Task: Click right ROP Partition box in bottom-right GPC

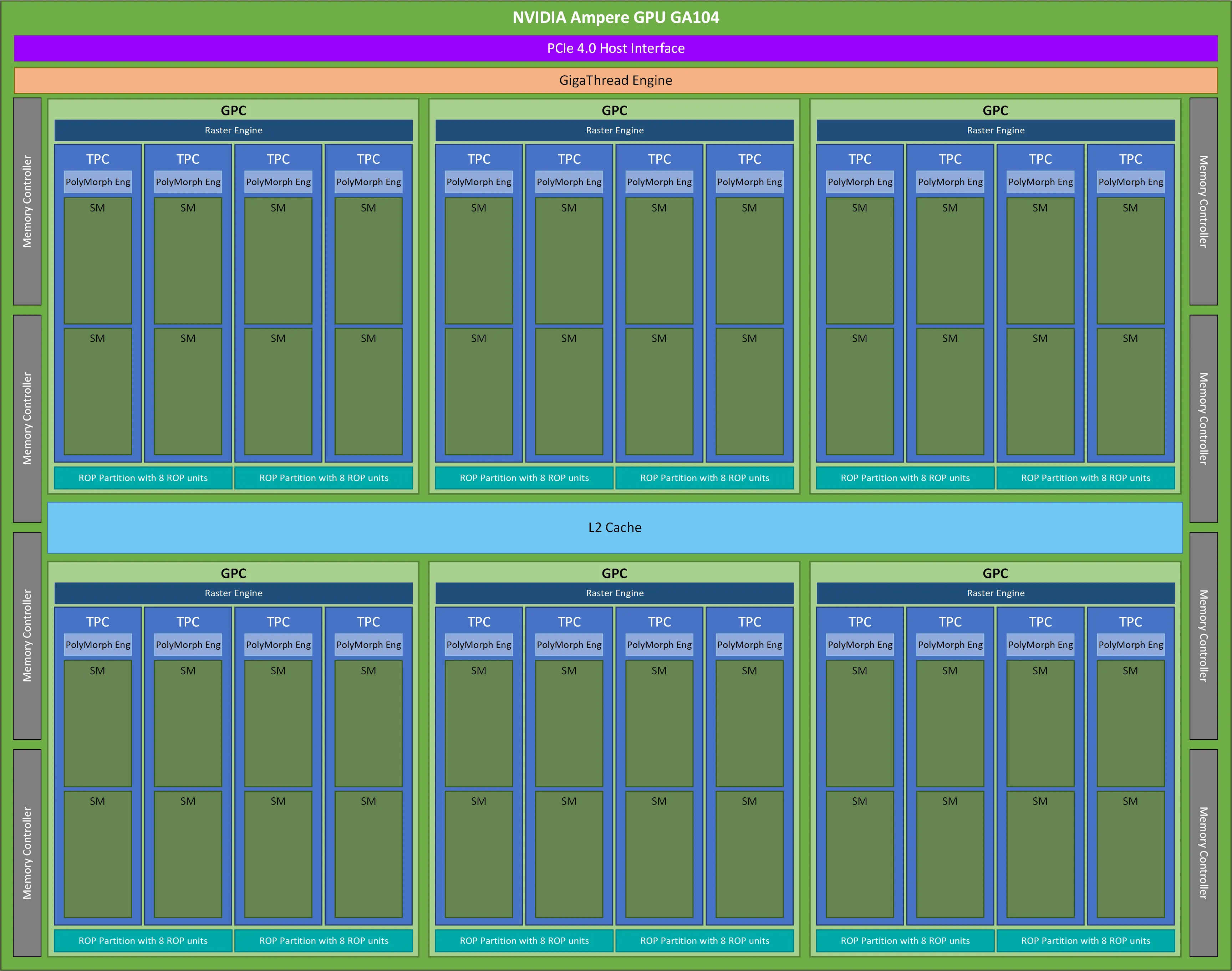Action: point(1086,941)
